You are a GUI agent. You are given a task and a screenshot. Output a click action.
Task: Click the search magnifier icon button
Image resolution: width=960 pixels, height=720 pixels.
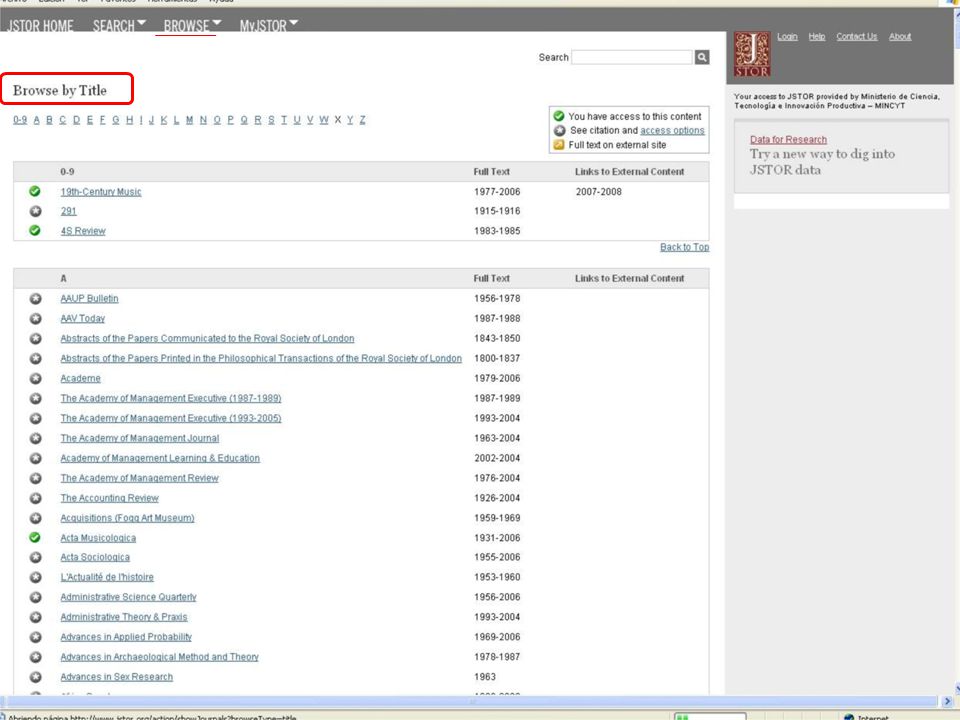pos(702,57)
